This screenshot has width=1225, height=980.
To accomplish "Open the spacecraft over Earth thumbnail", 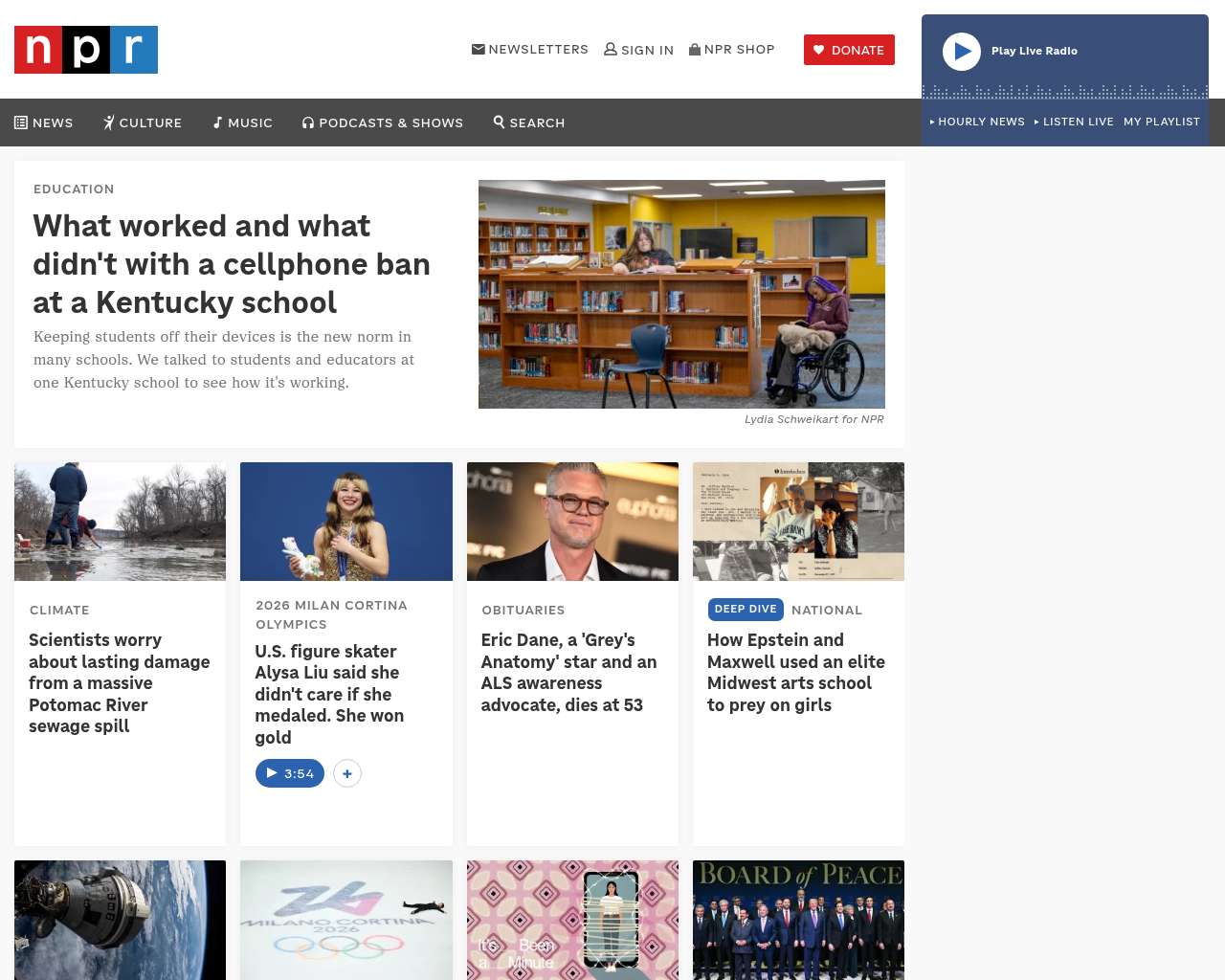I will [120, 920].
